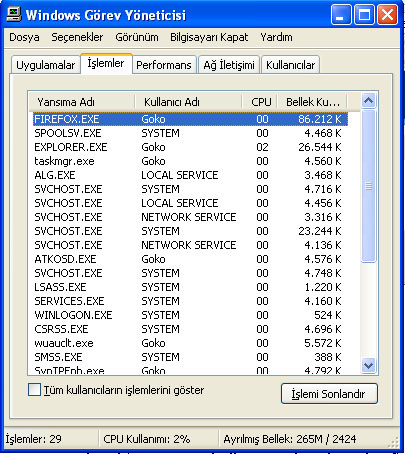Select the FIREFOX.EXE process row
Viewport: 405px width, 454px height.
[x=190, y=119]
